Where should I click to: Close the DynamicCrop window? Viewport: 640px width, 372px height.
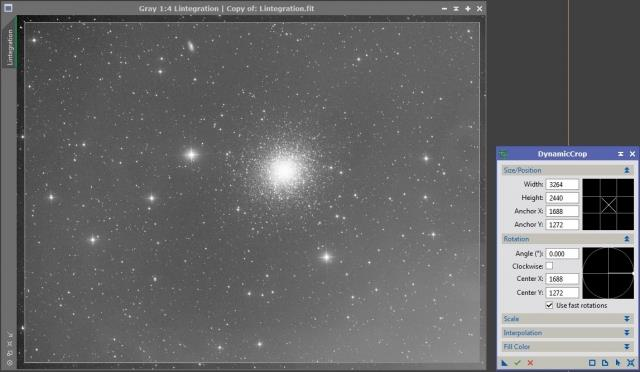coord(632,154)
